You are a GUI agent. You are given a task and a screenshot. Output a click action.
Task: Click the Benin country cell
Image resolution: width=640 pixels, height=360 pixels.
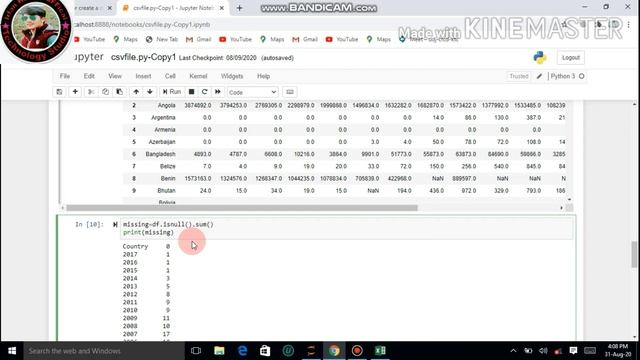(168, 178)
